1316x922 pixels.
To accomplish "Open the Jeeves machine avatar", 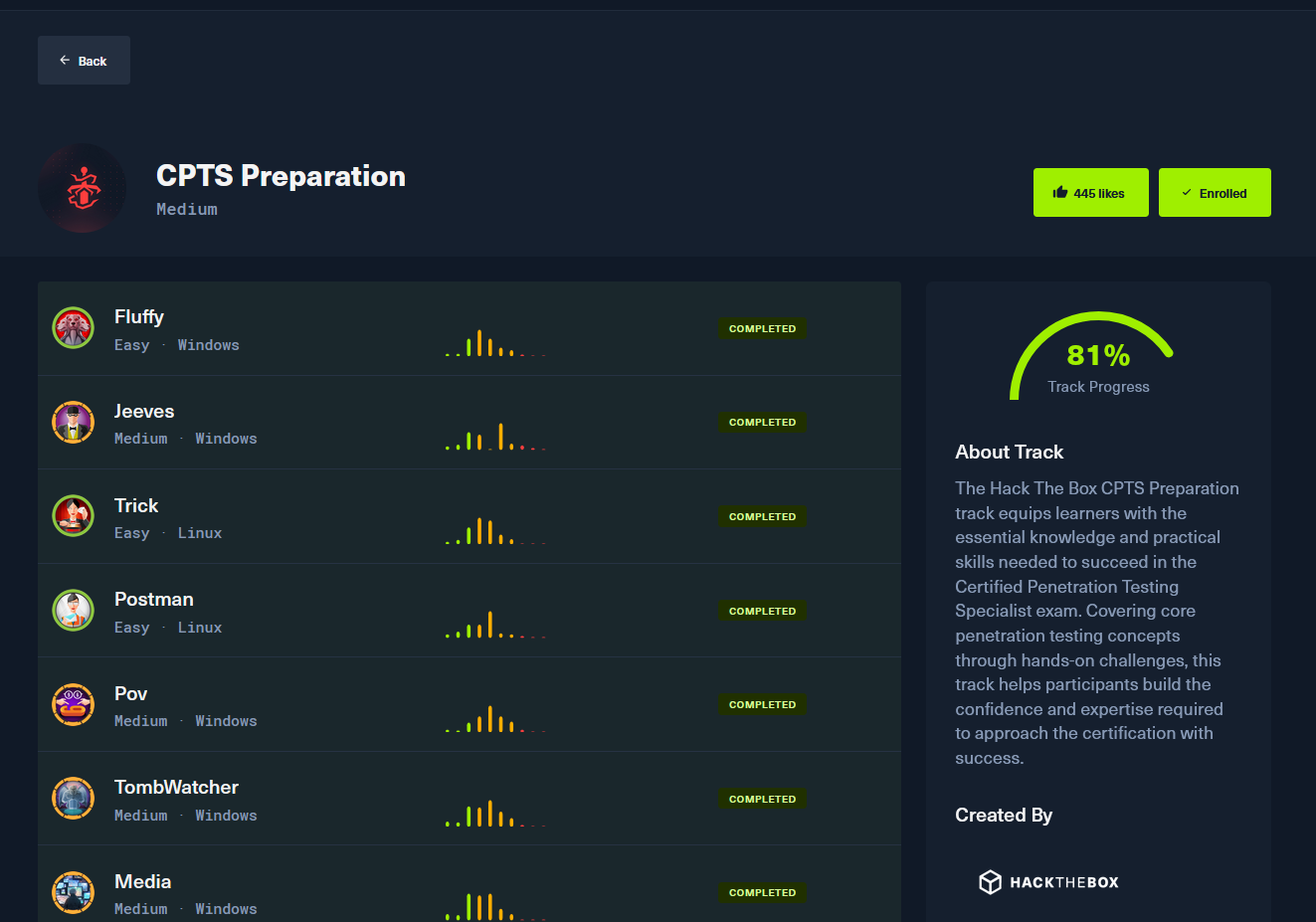I will pyautogui.click(x=73, y=422).
